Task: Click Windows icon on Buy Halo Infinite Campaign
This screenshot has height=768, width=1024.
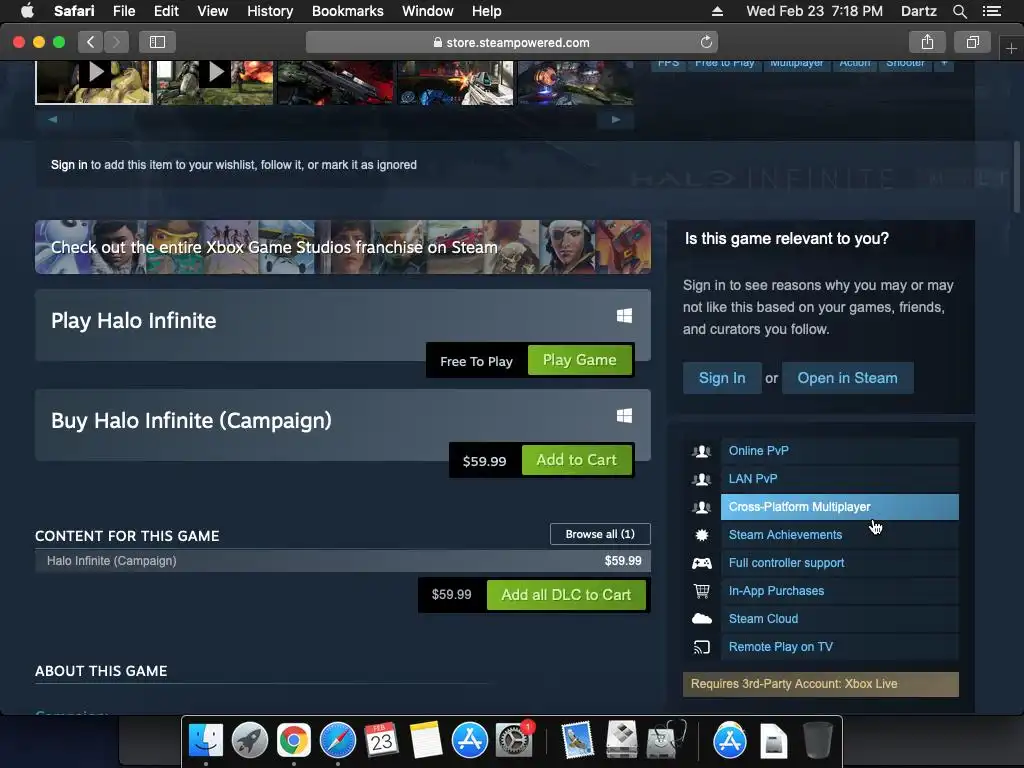Action: [624, 416]
